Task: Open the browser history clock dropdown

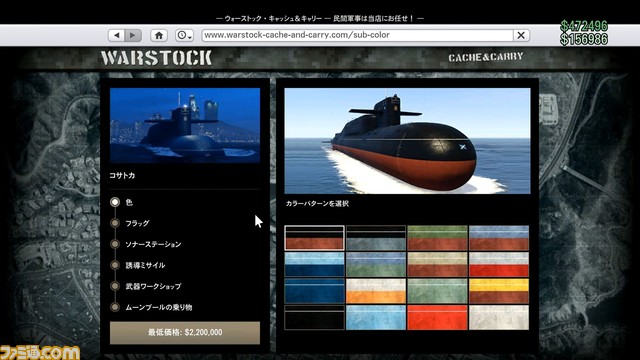Action: [x=184, y=36]
